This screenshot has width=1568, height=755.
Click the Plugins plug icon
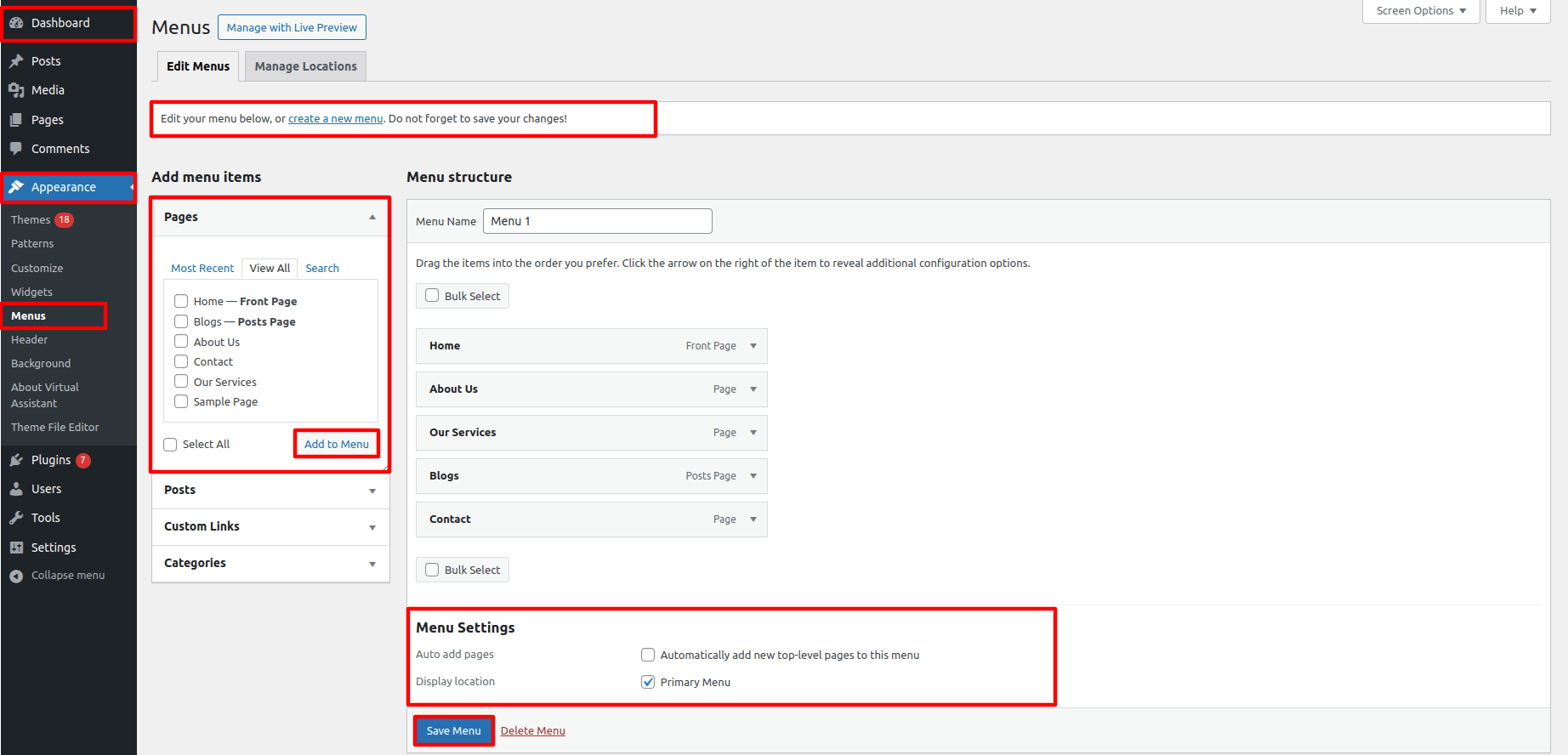point(16,460)
